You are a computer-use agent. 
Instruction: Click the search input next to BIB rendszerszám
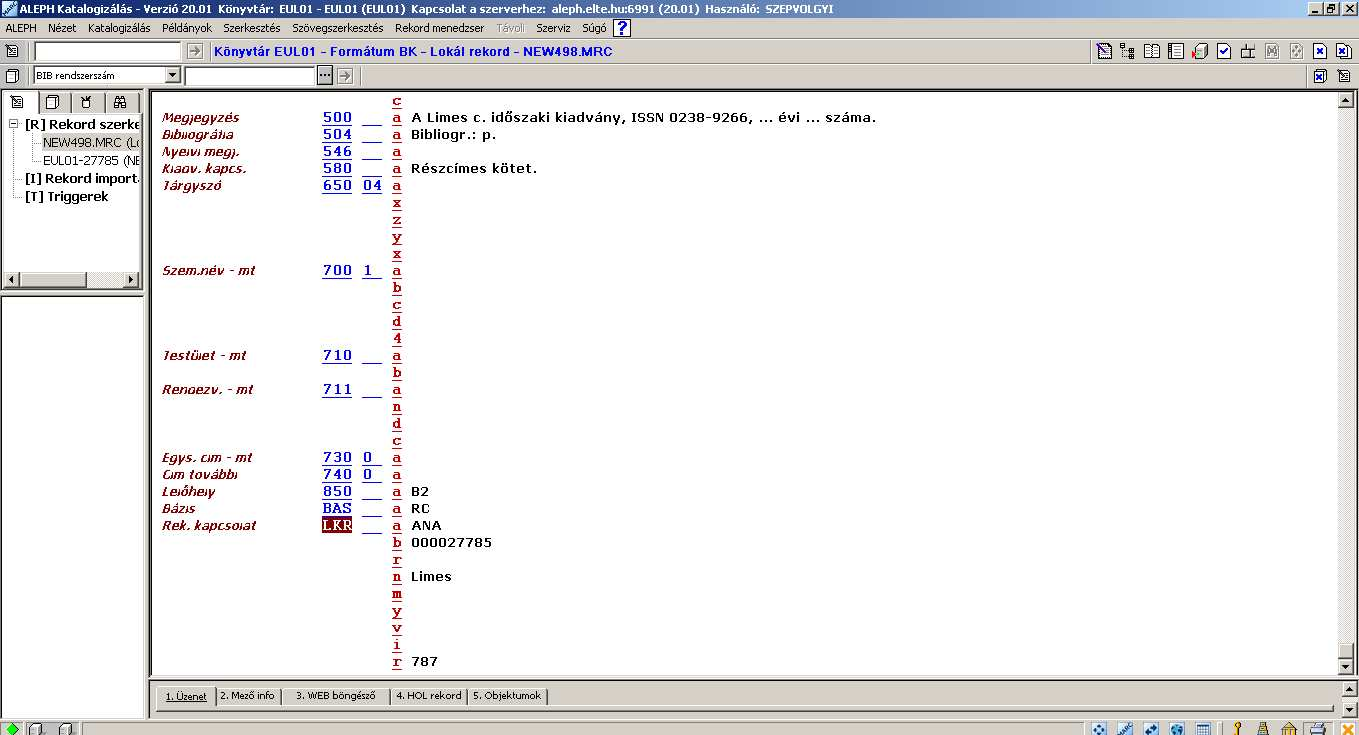coord(250,76)
